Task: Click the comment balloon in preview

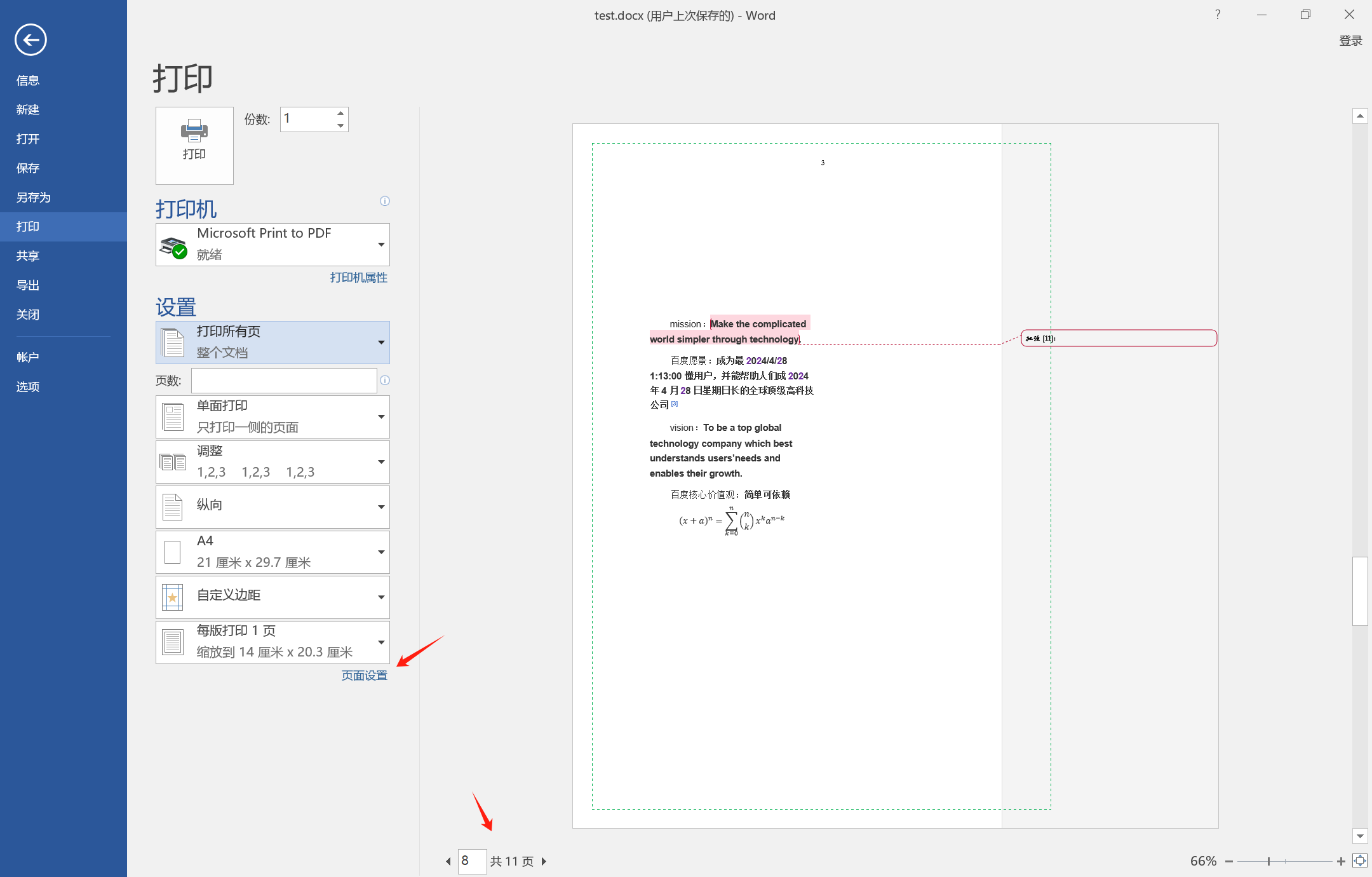Action: [1119, 338]
